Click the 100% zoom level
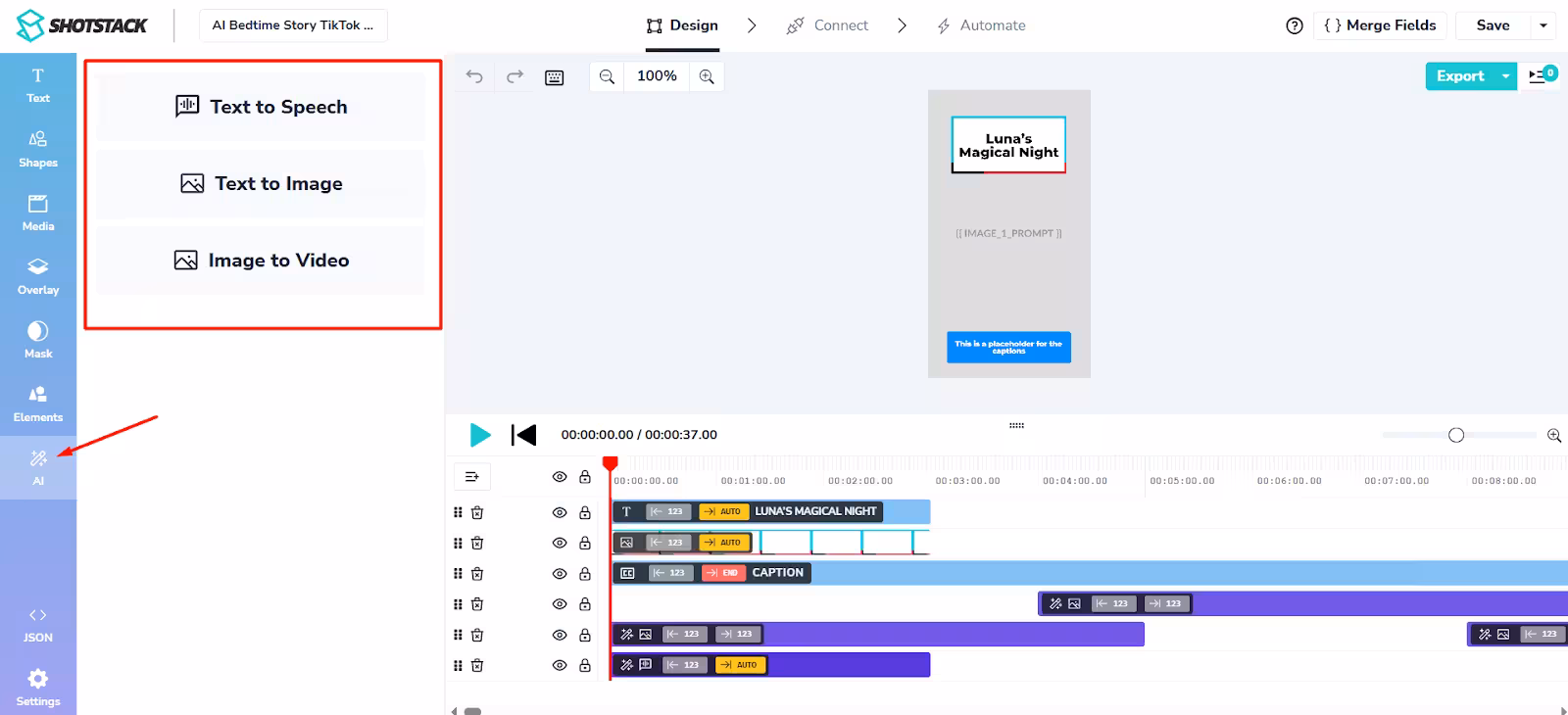 coord(657,76)
